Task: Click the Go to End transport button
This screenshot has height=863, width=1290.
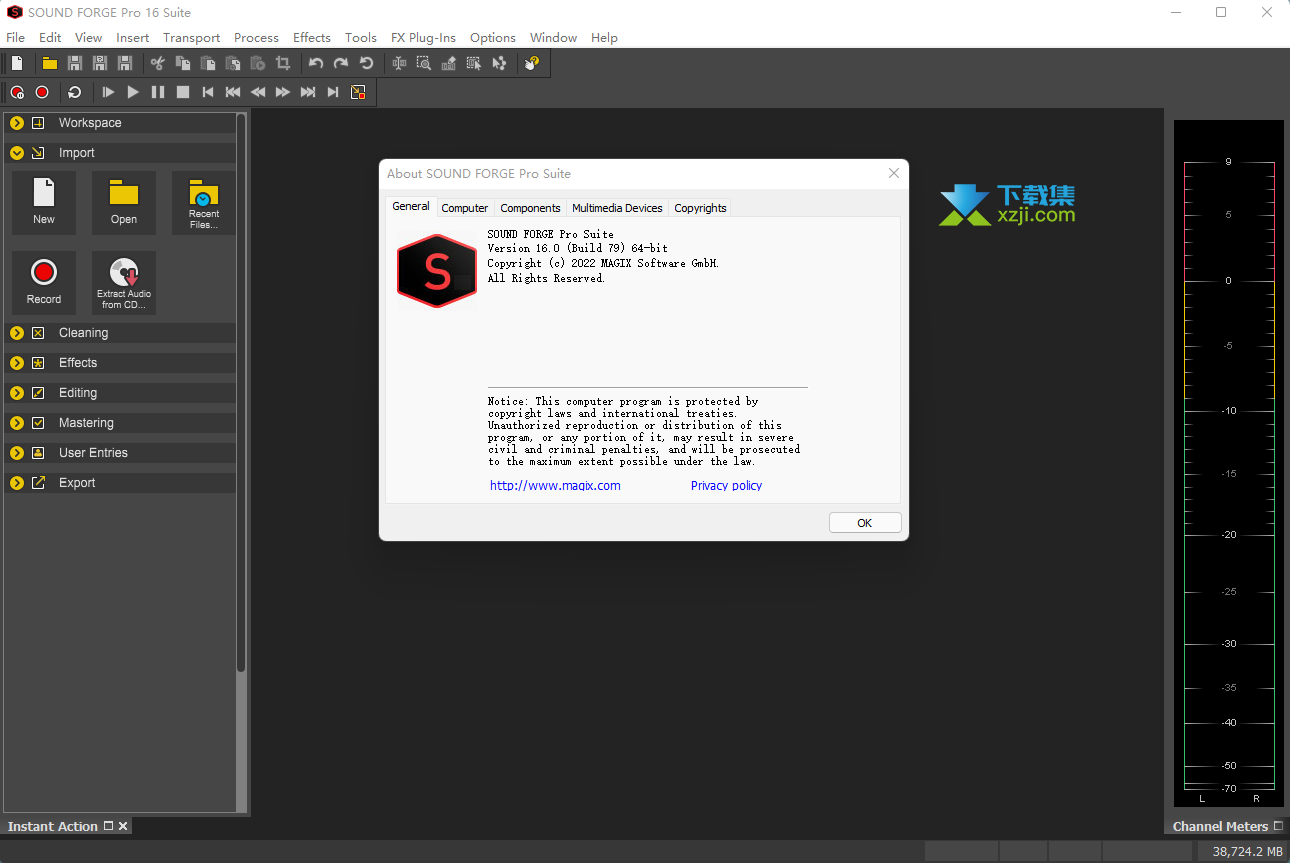Action: point(333,92)
